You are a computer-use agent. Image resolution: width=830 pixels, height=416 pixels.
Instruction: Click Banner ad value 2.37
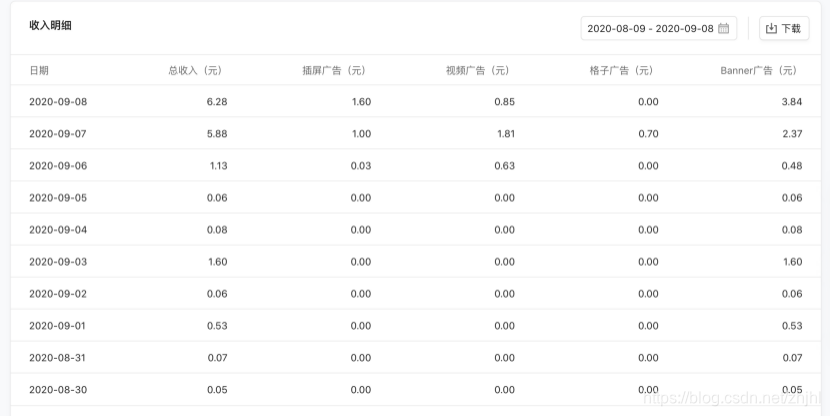click(792, 134)
